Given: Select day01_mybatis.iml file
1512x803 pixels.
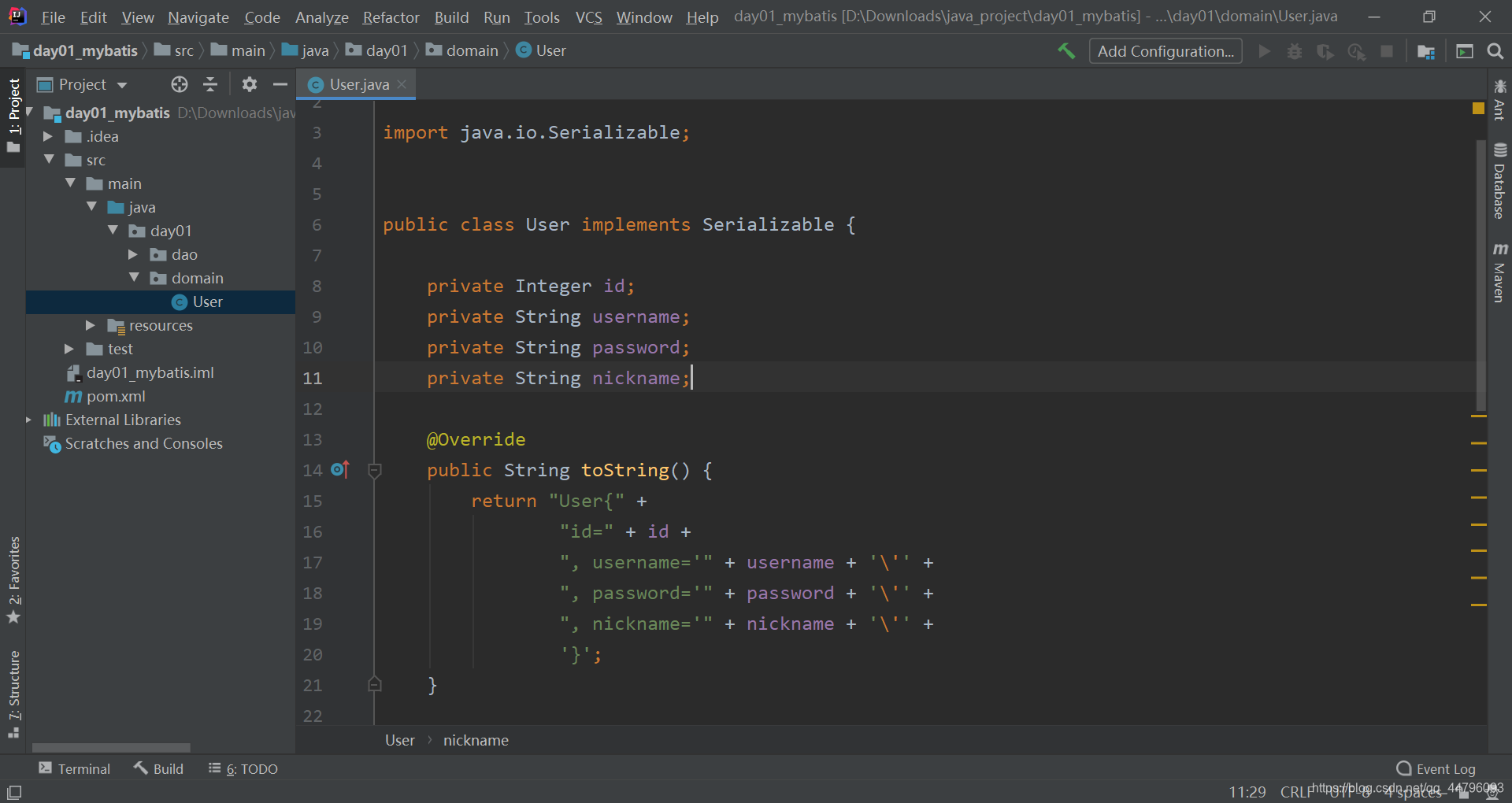Looking at the screenshot, I should (150, 372).
